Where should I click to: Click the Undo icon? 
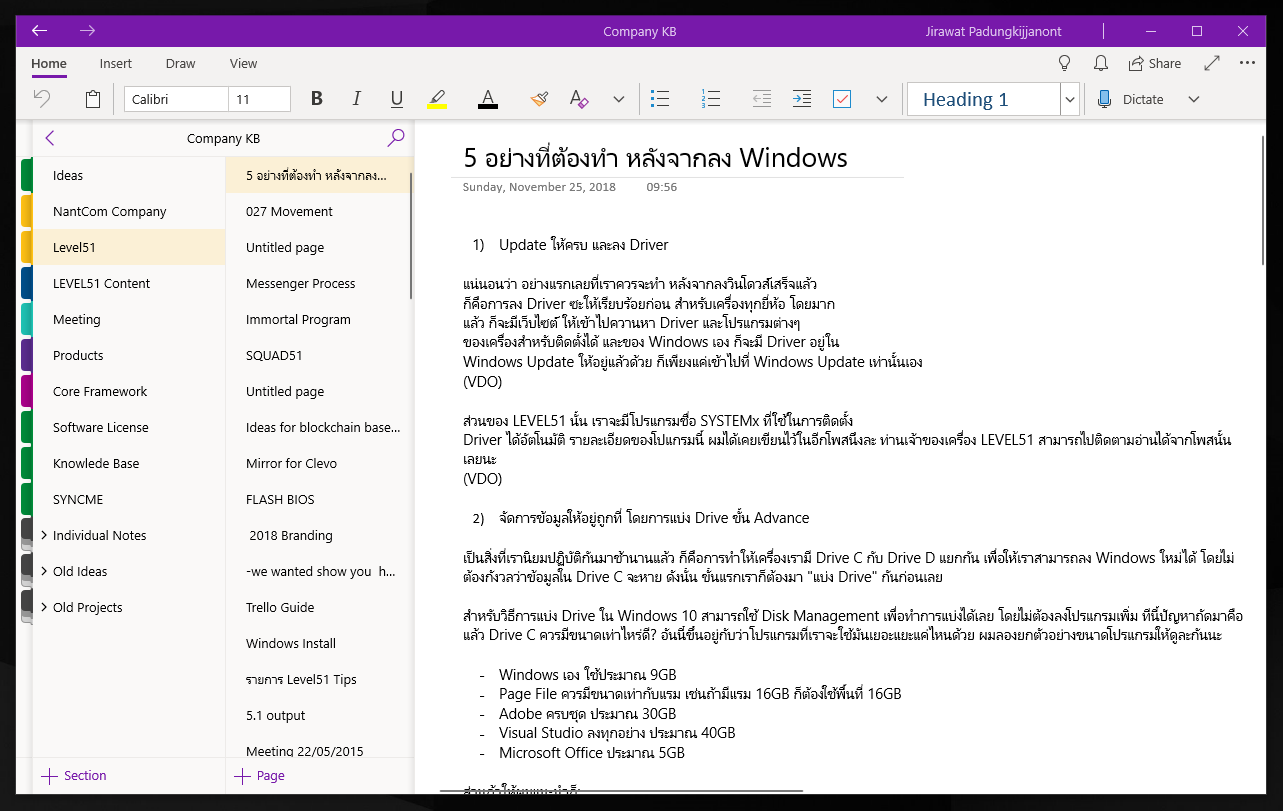(x=42, y=99)
